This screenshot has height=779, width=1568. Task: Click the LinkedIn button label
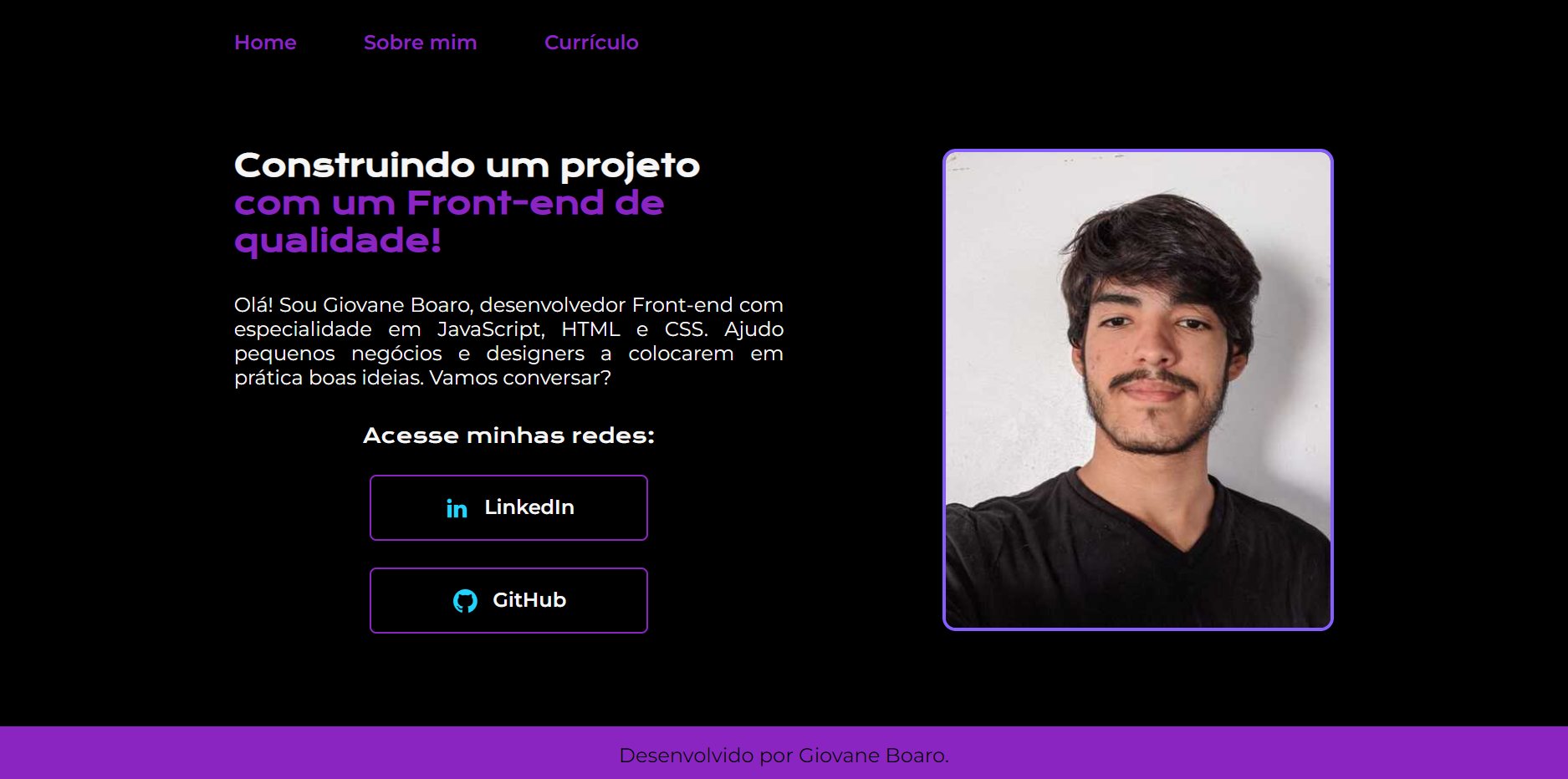pos(529,507)
